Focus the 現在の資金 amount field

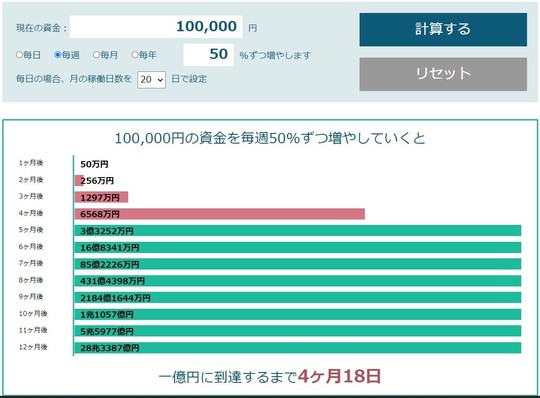click(156, 27)
